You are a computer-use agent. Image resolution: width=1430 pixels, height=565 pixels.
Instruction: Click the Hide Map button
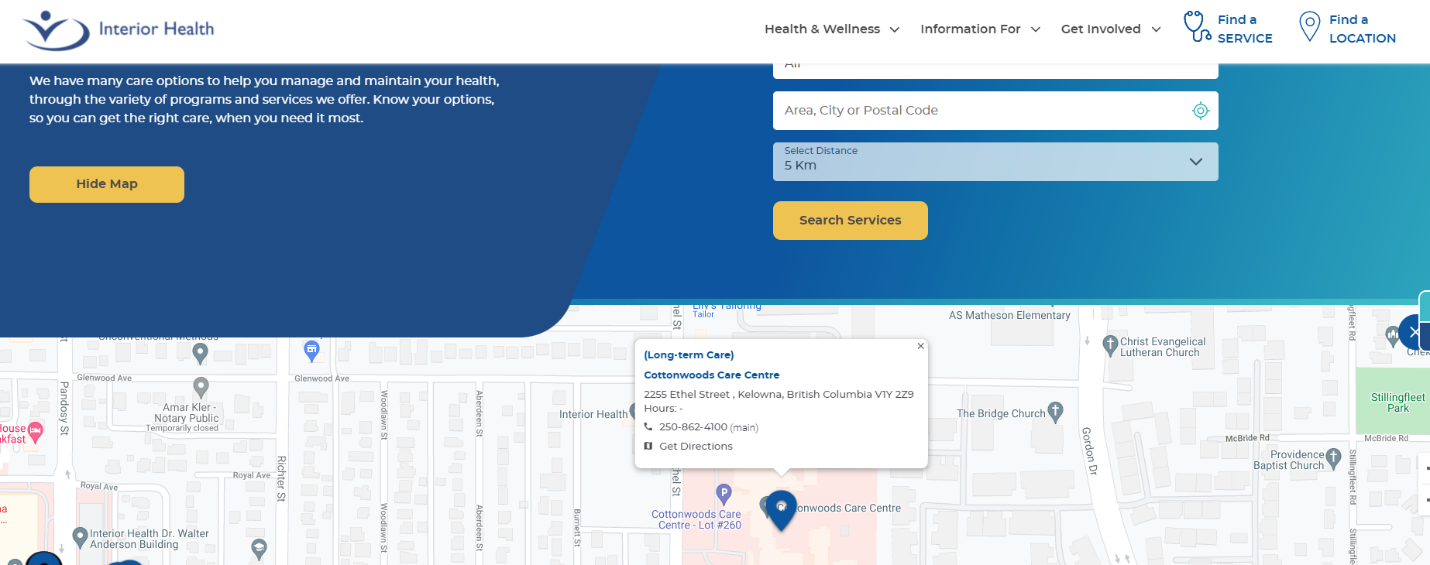coord(107,184)
